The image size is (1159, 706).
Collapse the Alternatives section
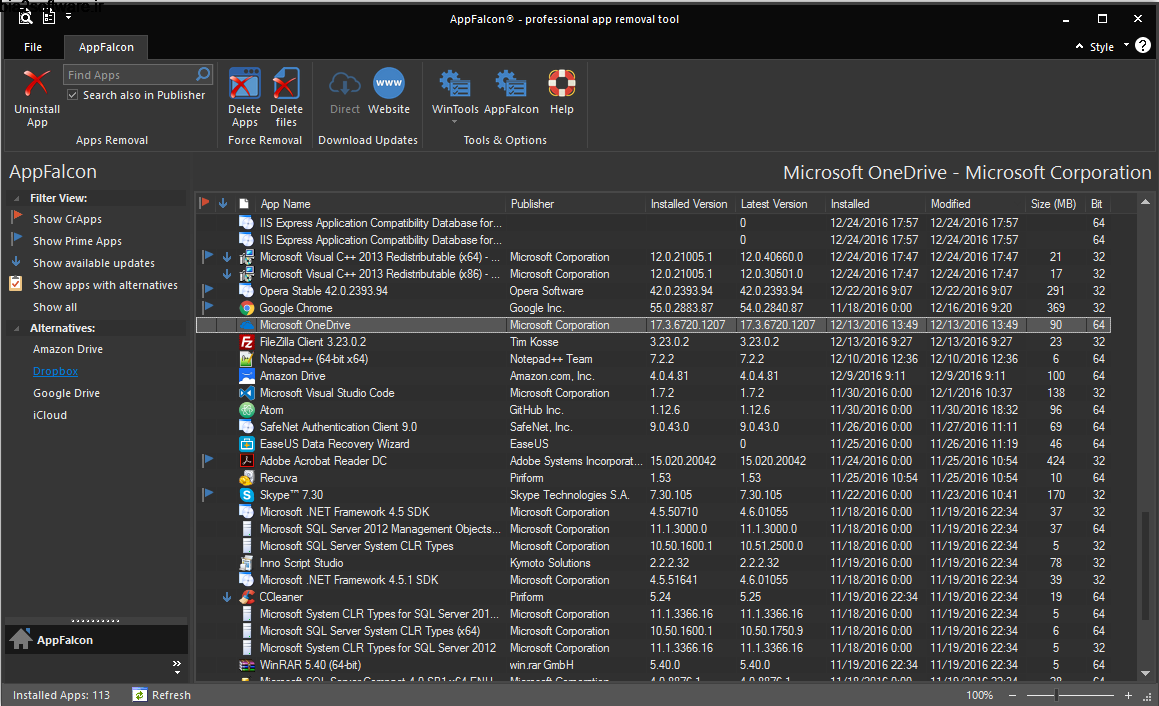click(18, 328)
